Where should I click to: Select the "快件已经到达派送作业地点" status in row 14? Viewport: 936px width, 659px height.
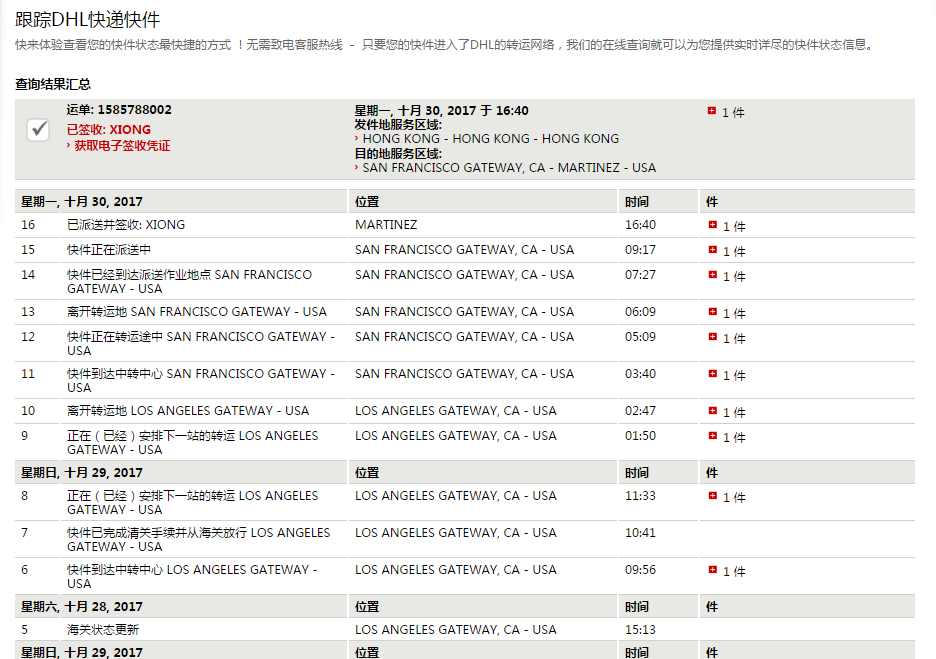[x=189, y=281]
